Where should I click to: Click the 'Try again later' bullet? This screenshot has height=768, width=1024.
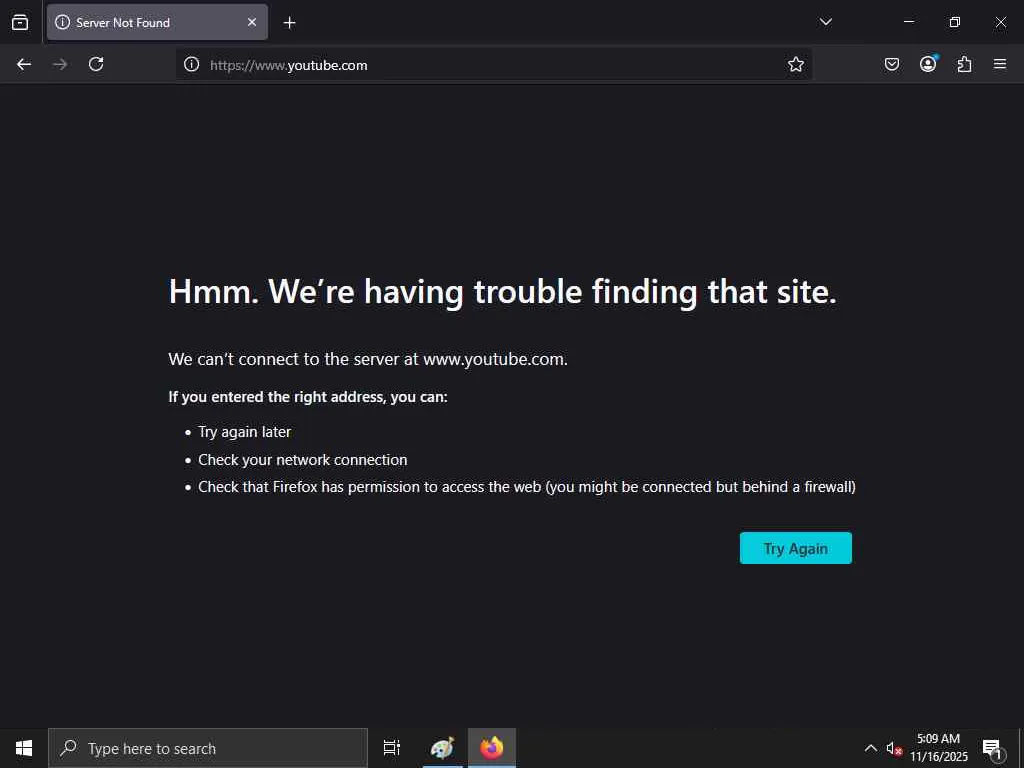(x=244, y=432)
